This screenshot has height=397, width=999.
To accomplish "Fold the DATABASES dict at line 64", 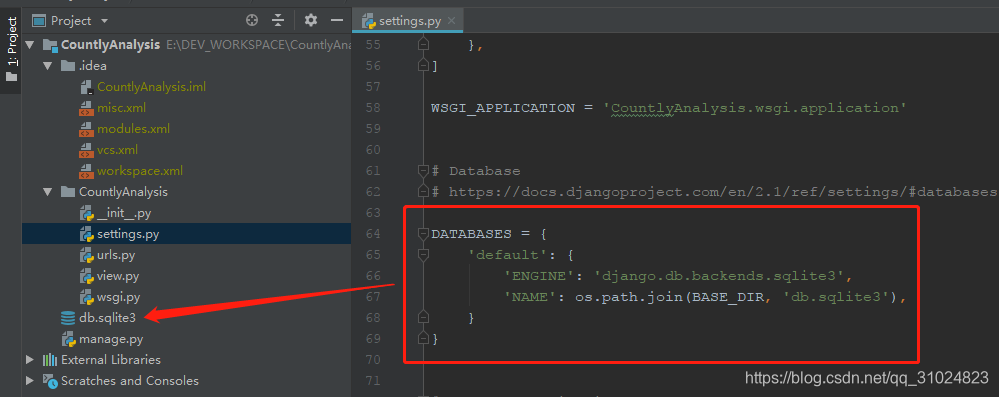I will (423, 234).
